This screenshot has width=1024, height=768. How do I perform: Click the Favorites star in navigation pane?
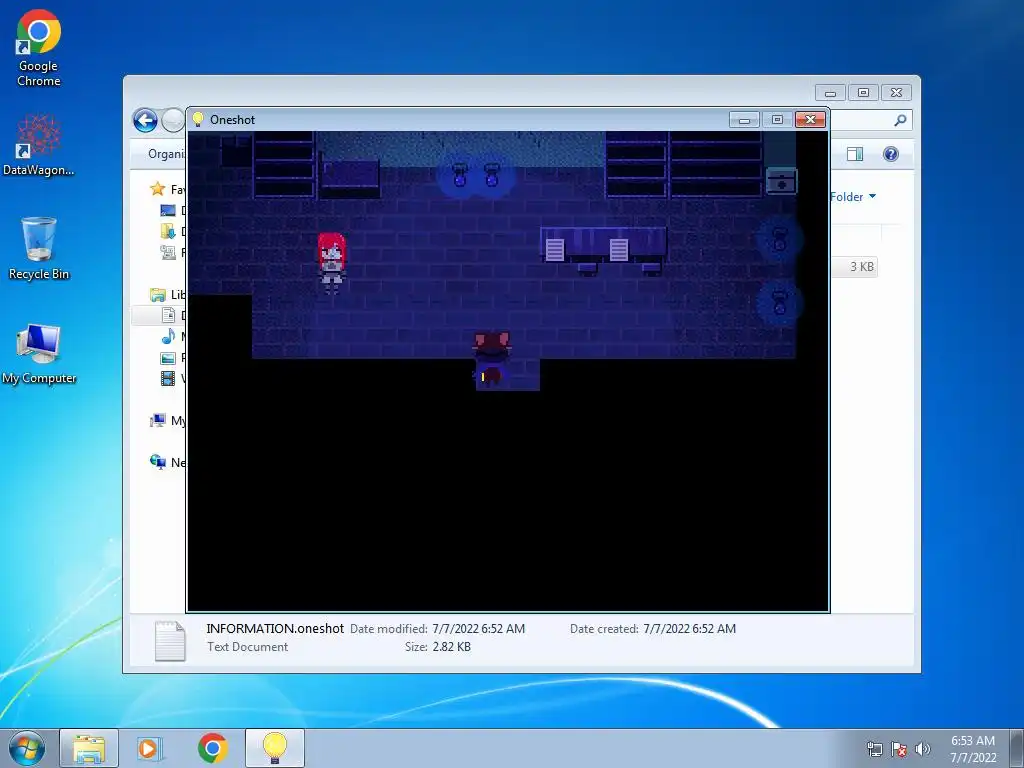157,189
